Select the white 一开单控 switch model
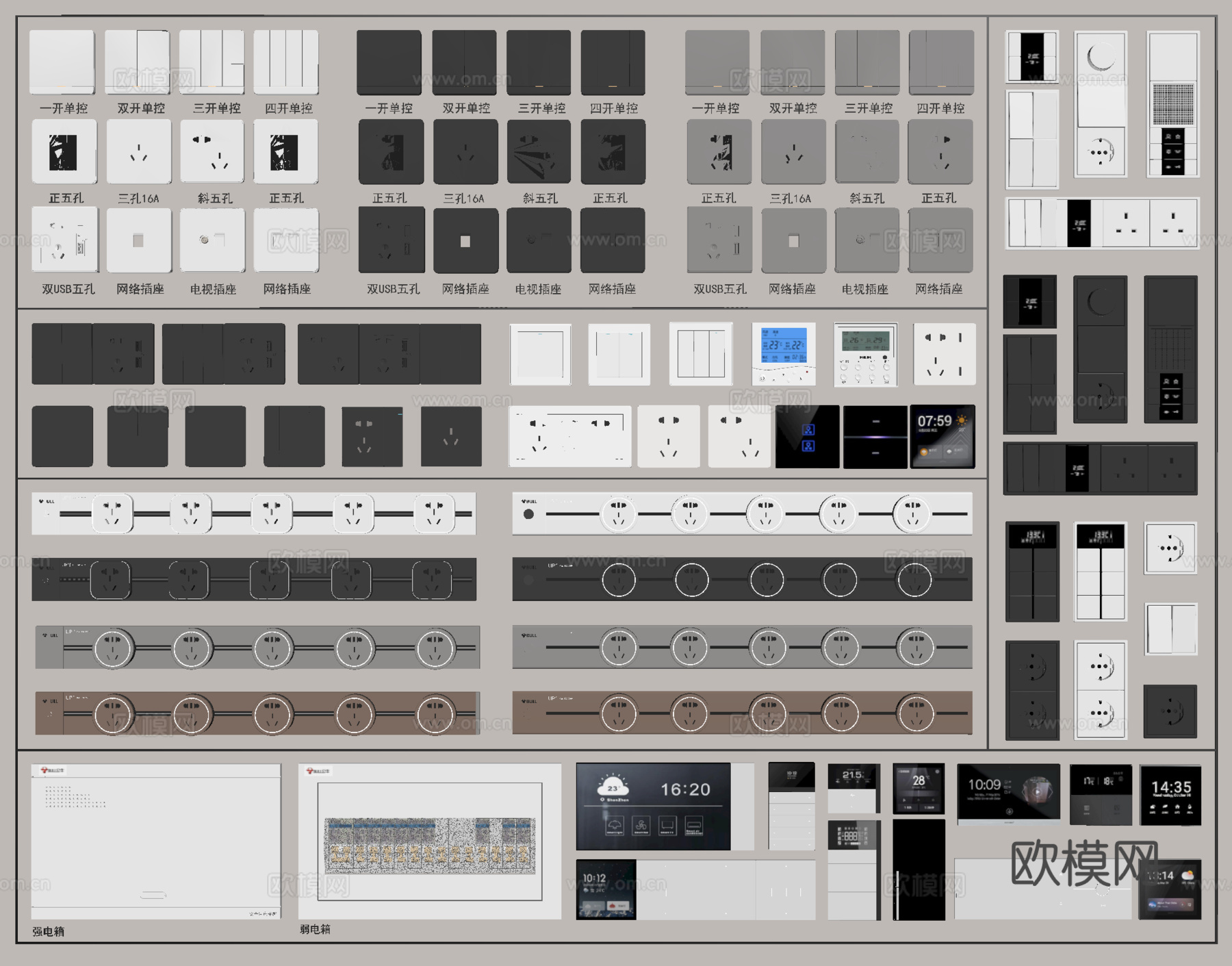1232x966 pixels. pos(62,62)
